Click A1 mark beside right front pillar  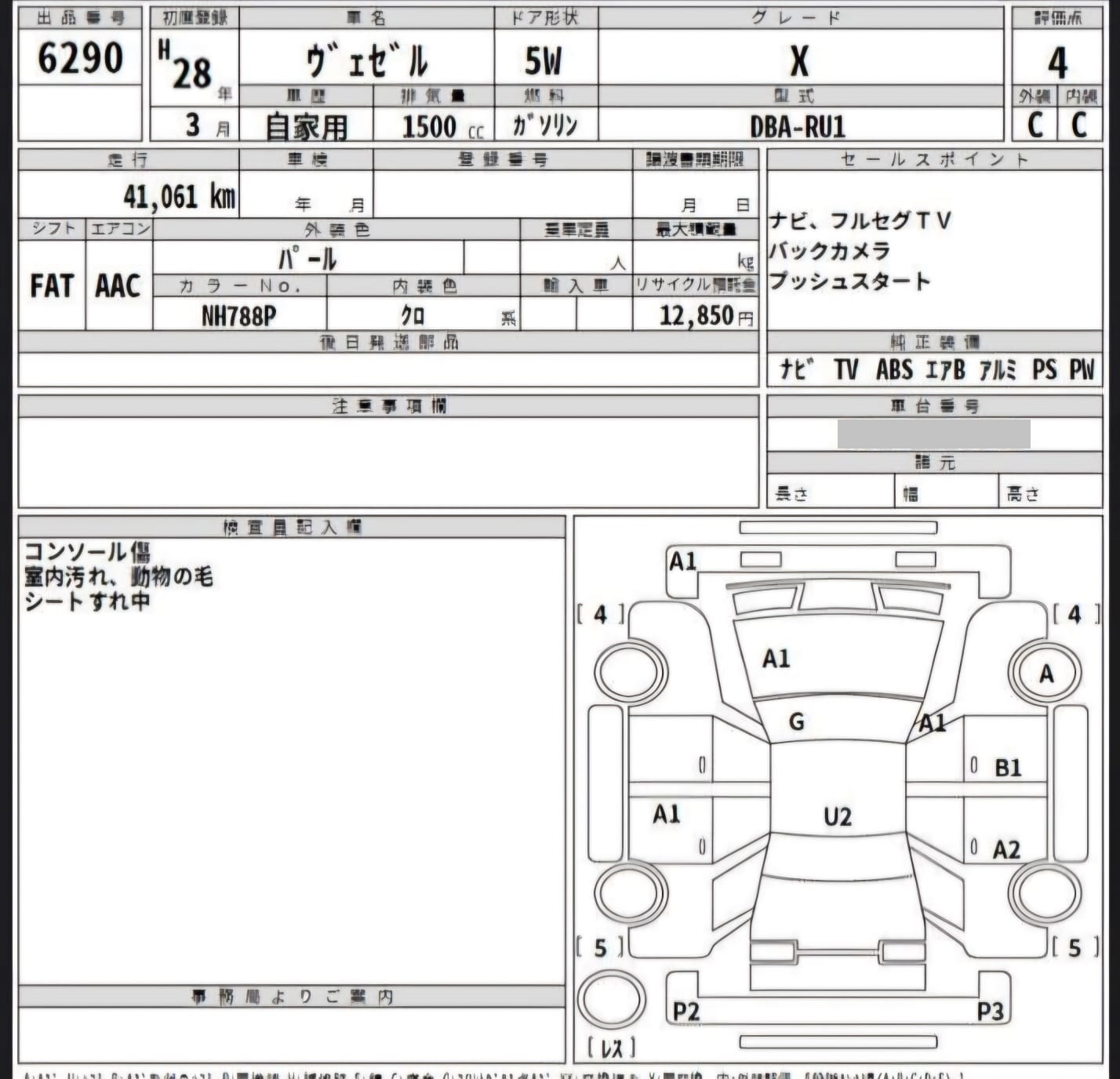tap(933, 723)
